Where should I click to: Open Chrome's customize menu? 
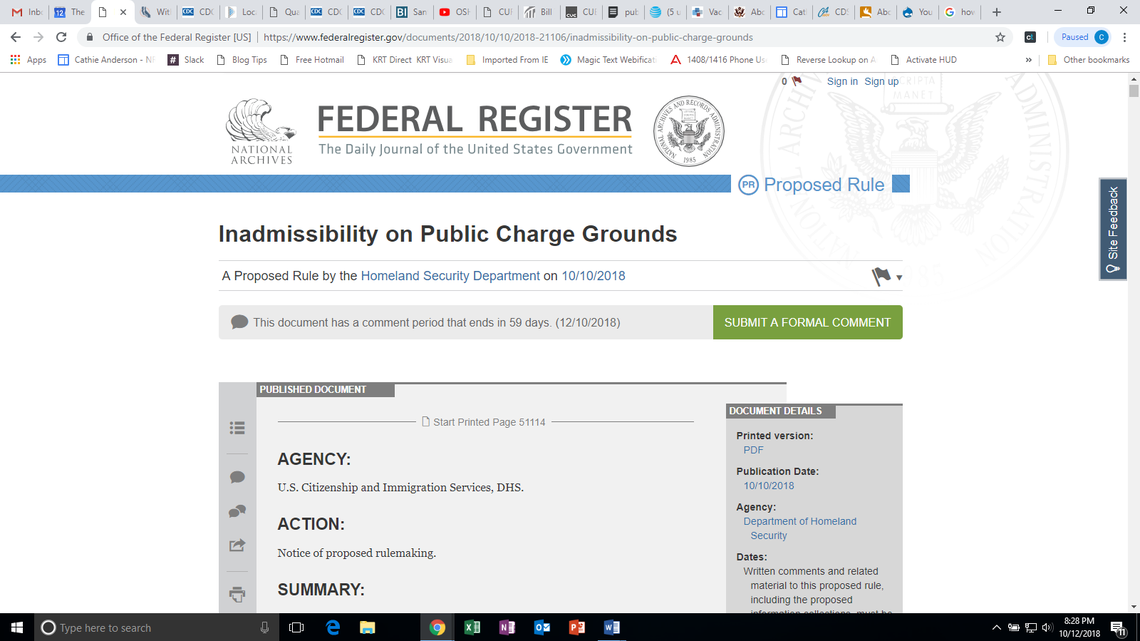1126,36
